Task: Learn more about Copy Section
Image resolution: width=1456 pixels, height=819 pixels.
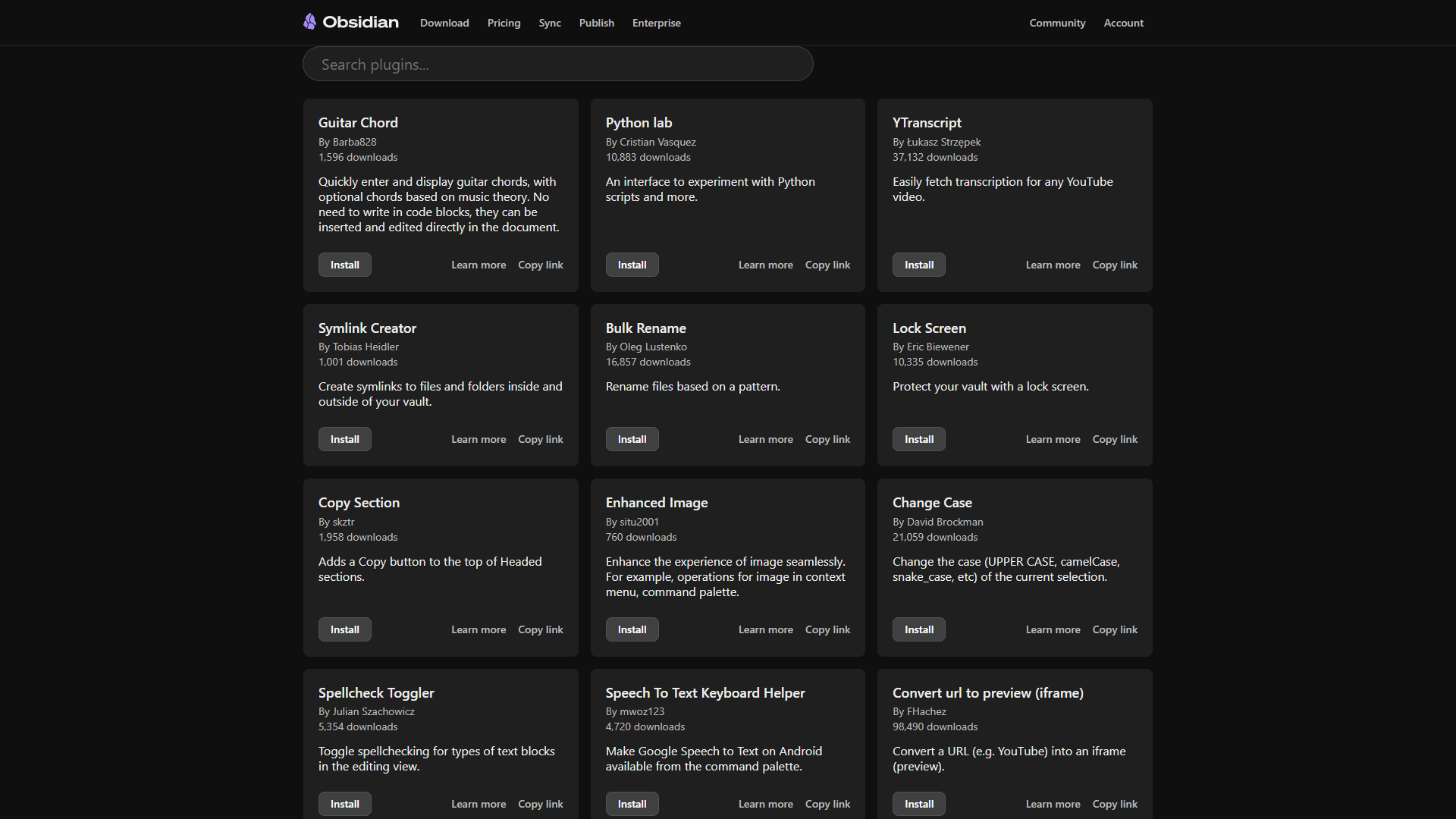Action: [479, 629]
